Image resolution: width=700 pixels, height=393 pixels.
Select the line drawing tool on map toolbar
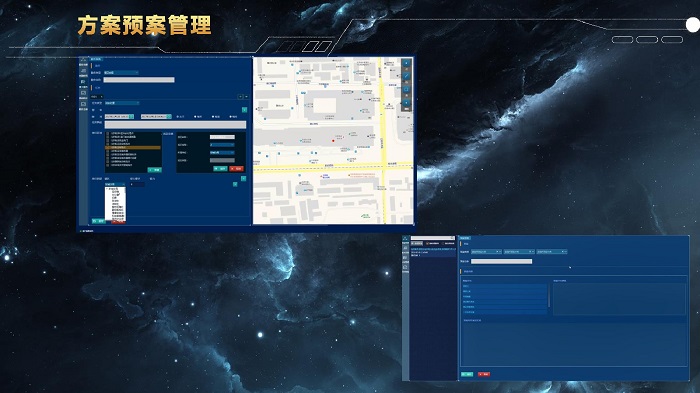406,76
